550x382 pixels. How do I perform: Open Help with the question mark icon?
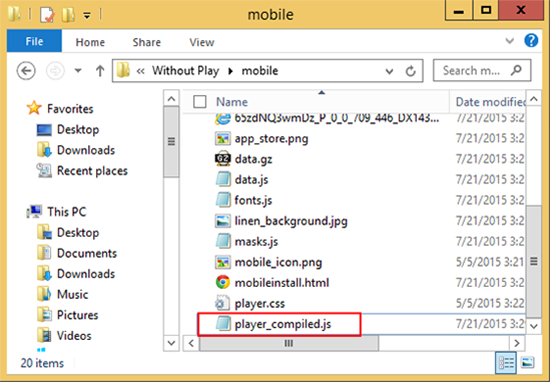tap(531, 41)
